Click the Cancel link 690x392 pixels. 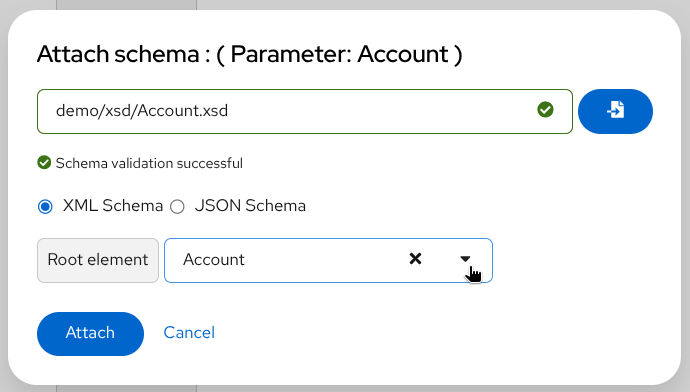pyautogui.click(x=189, y=333)
